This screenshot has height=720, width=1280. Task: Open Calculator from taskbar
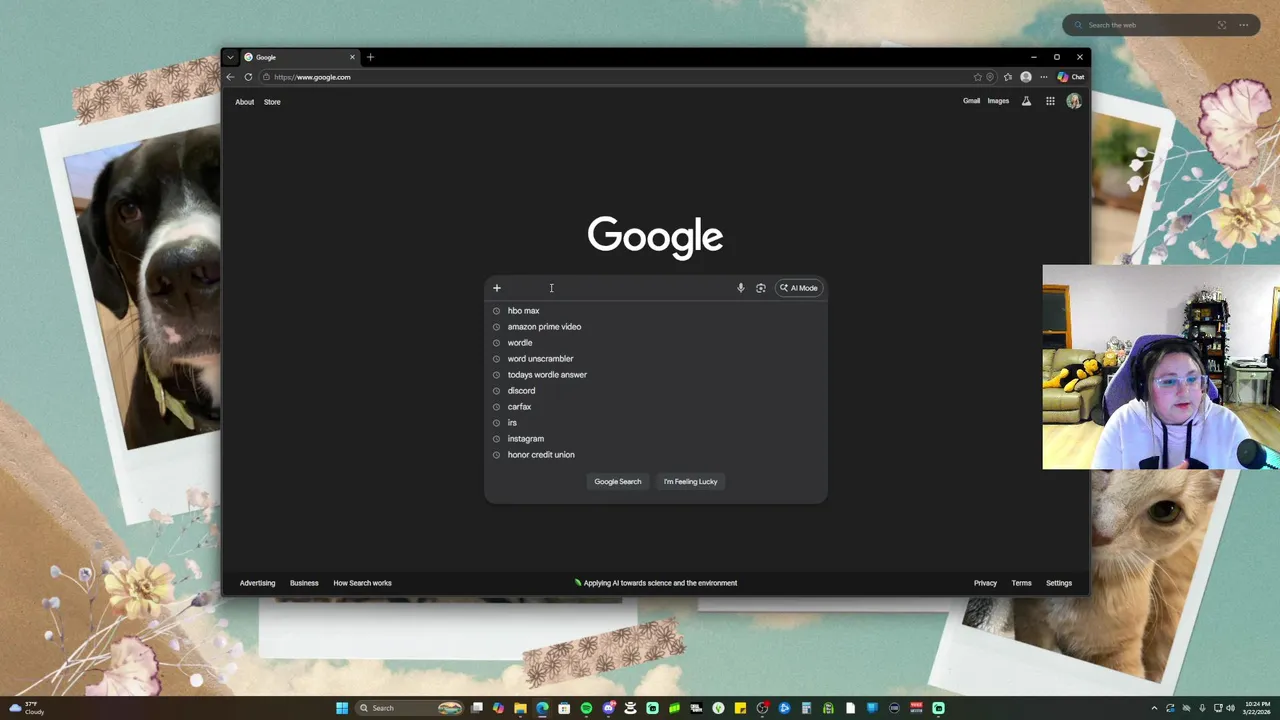coord(806,708)
